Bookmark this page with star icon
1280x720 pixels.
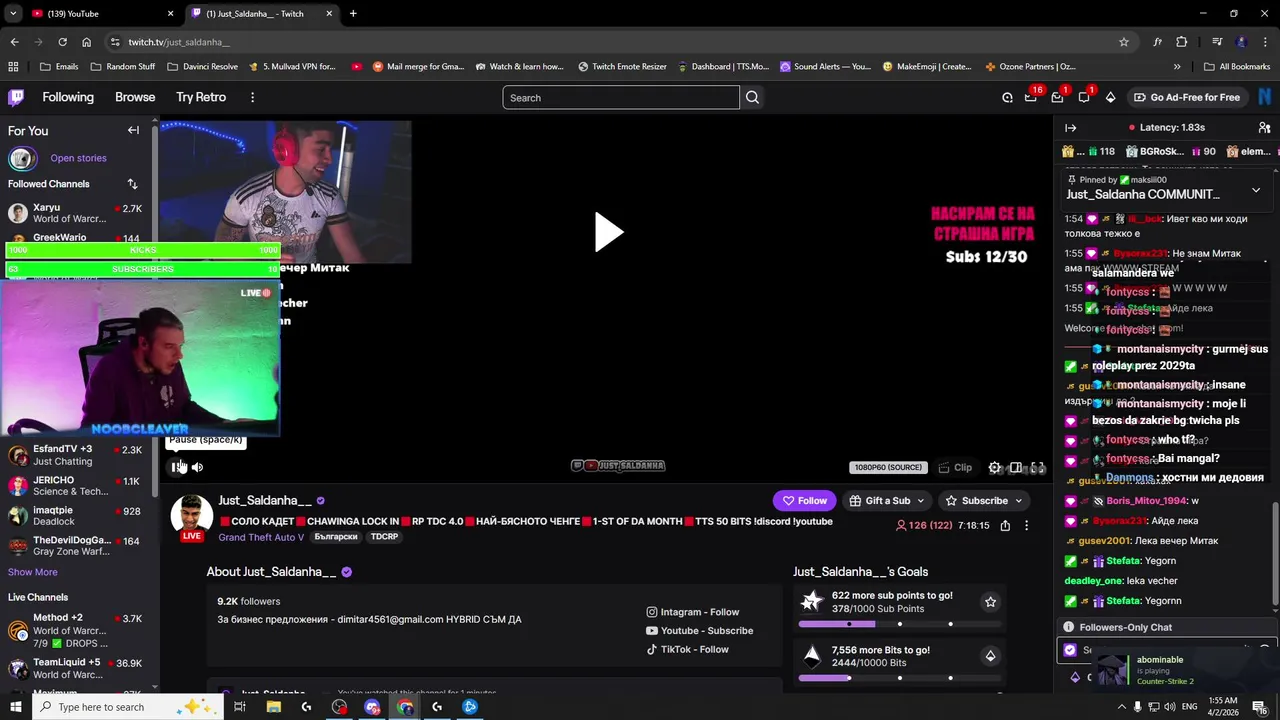[1124, 42]
